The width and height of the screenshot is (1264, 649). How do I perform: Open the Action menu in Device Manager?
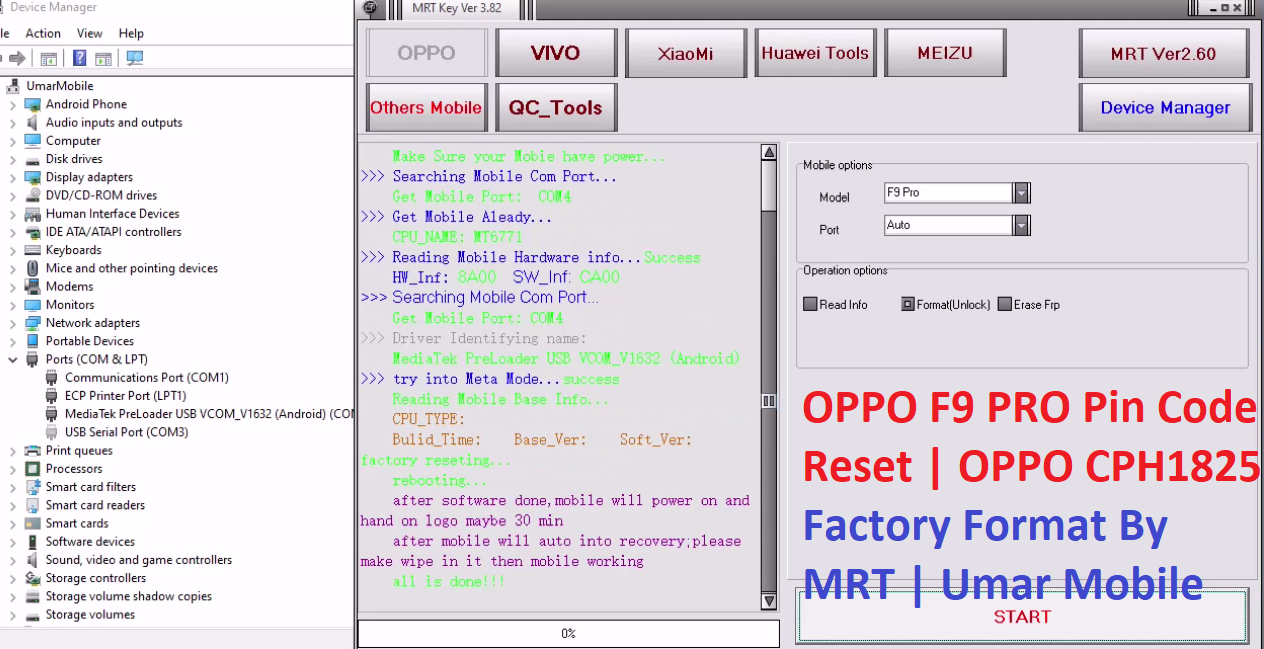click(43, 33)
